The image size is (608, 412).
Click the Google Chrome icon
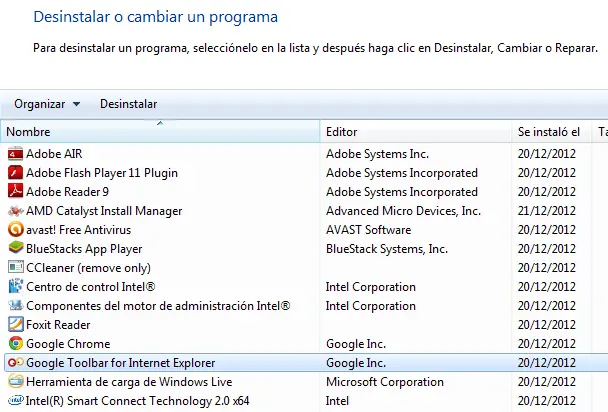(x=15, y=344)
